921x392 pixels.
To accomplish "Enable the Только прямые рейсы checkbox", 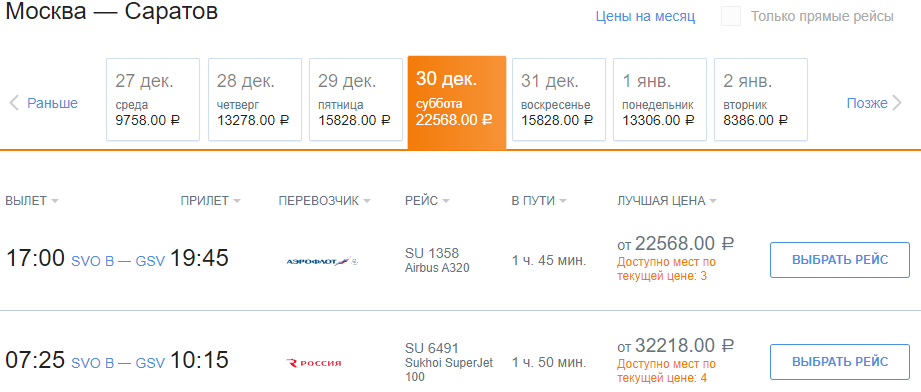I will tap(731, 16).
